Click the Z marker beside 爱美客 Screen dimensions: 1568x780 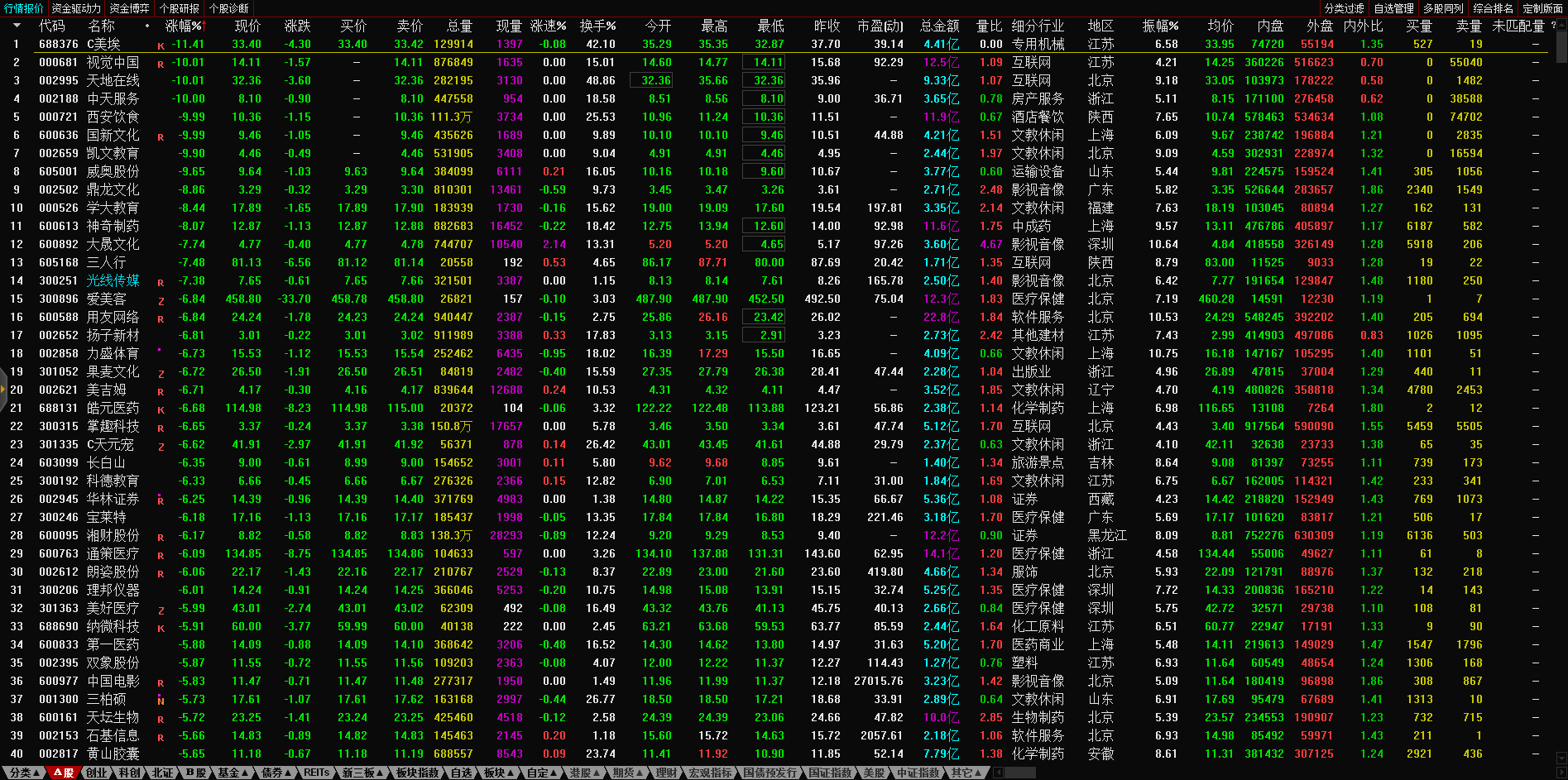(161, 300)
